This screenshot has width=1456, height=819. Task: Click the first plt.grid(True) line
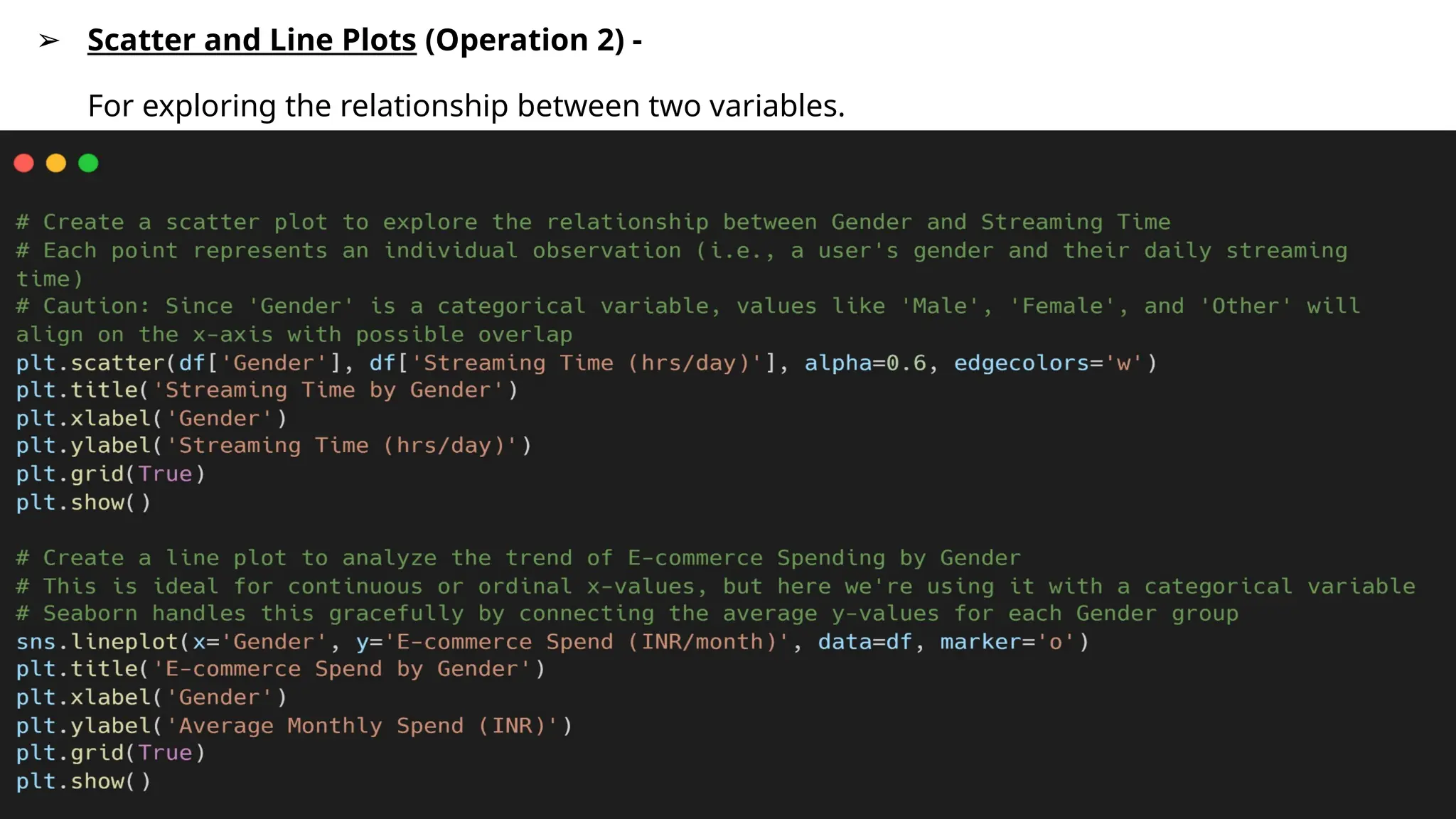click(x=111, y=474)
